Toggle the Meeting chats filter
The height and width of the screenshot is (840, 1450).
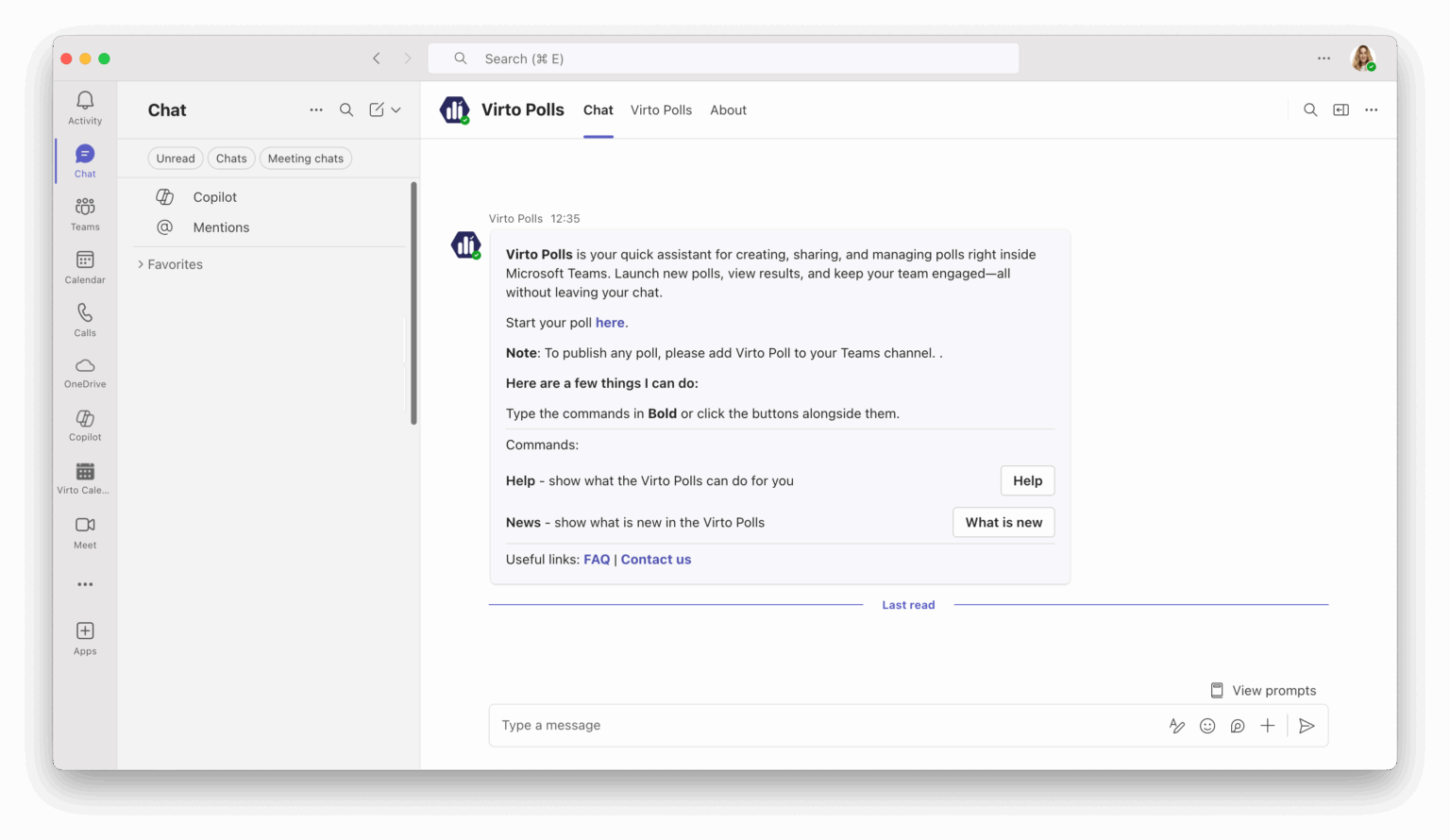point(305,158)
